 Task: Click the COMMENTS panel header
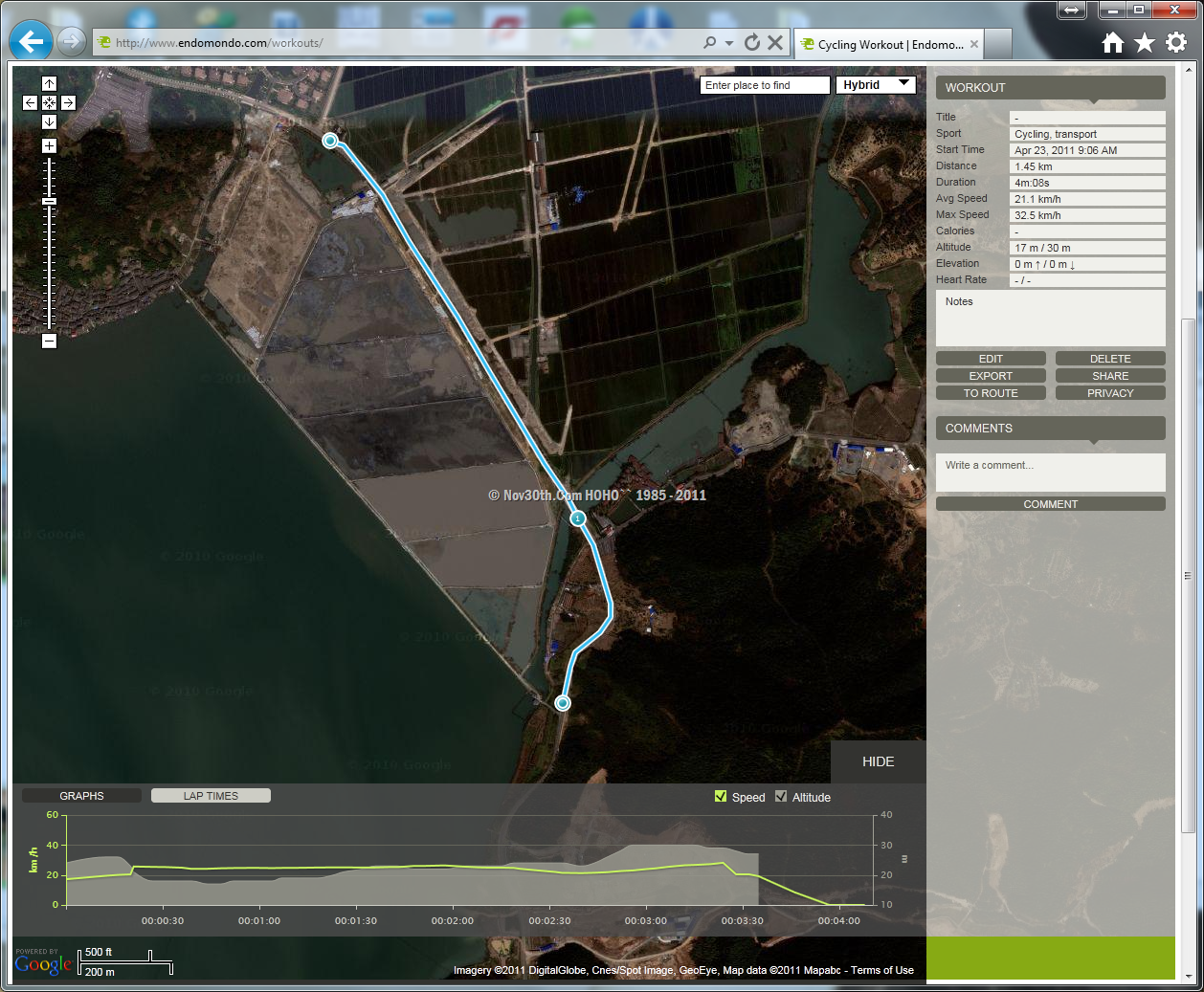(x=1051, y=428)
